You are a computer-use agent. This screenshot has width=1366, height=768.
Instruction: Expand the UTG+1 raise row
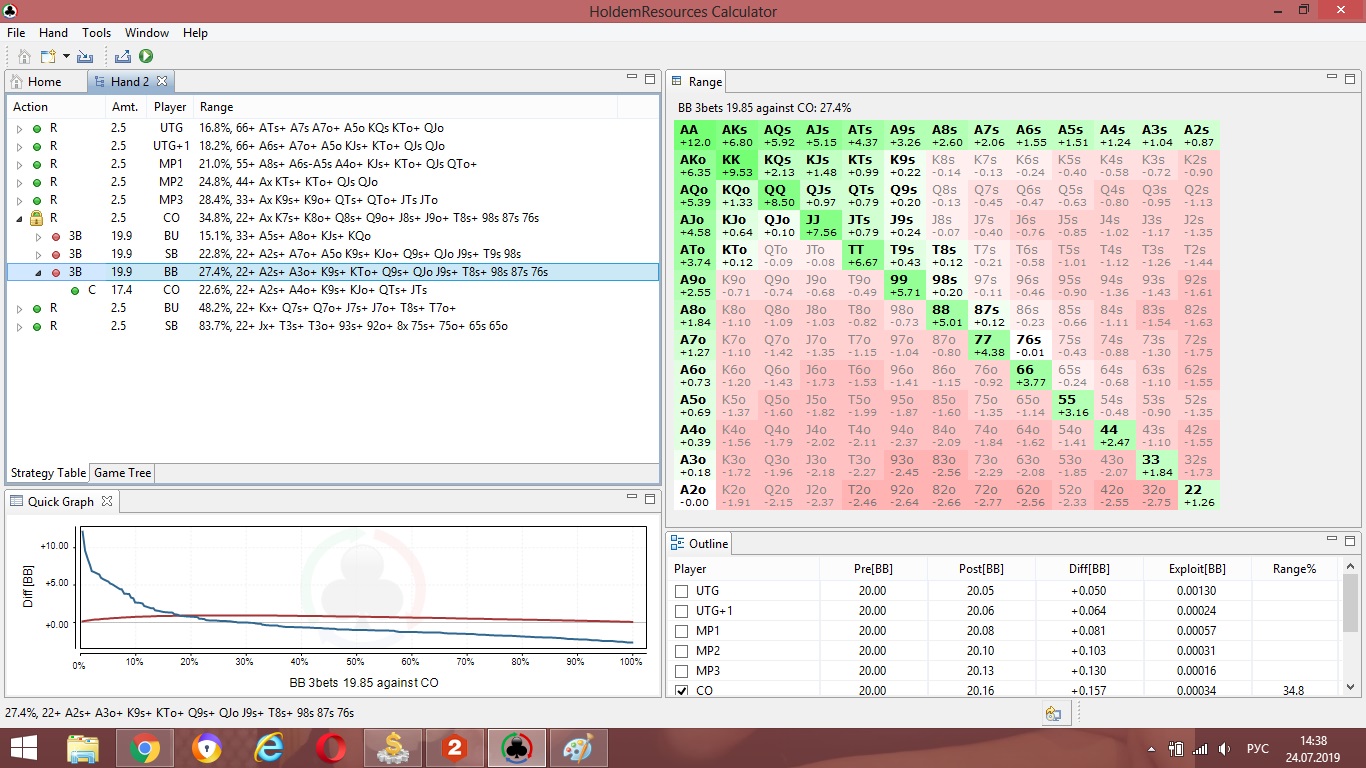(x=19, y=146)
